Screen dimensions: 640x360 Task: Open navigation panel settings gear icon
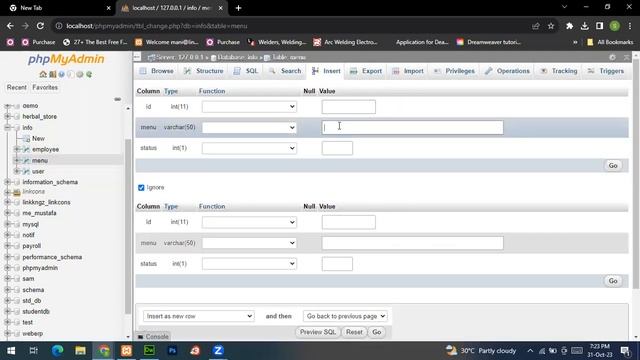point(80,74)
